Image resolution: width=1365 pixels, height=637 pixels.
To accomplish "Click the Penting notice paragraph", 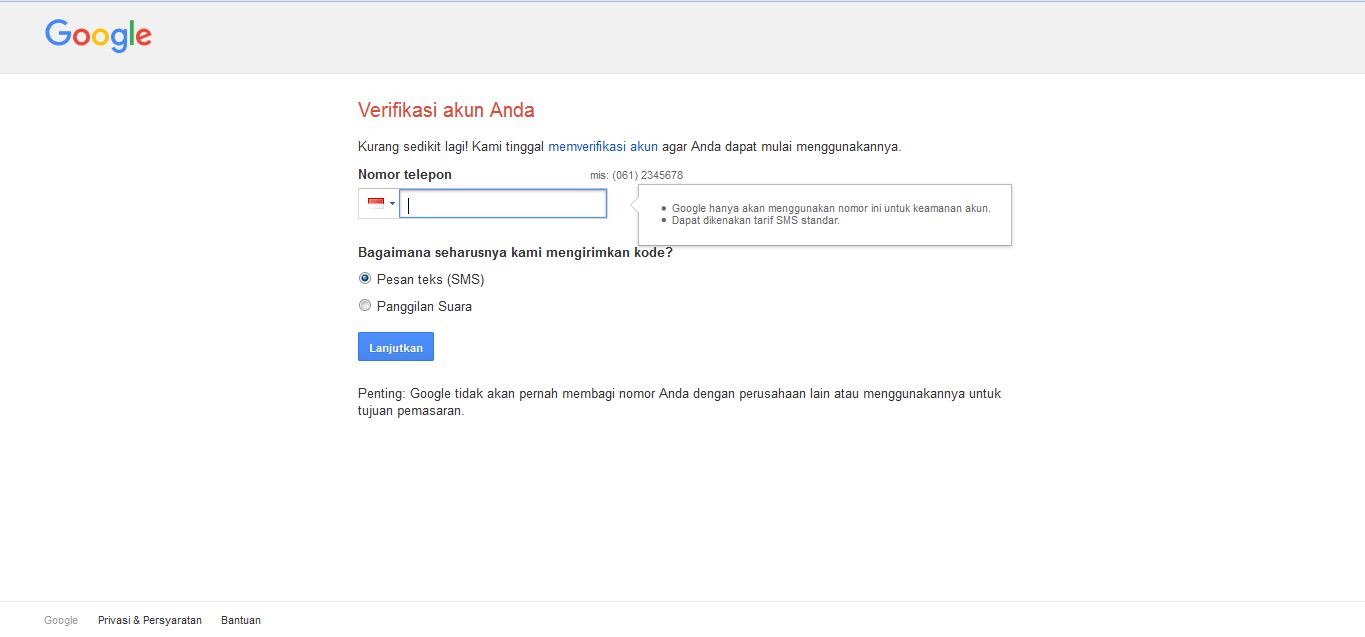I will click(x=680, y=402).
